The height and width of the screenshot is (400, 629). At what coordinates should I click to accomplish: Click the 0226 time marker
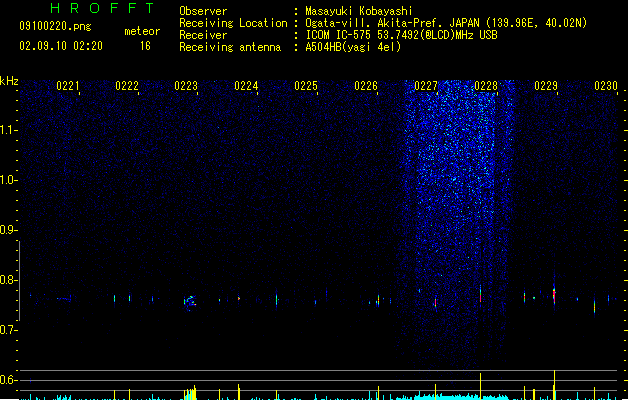coord(366,86)
